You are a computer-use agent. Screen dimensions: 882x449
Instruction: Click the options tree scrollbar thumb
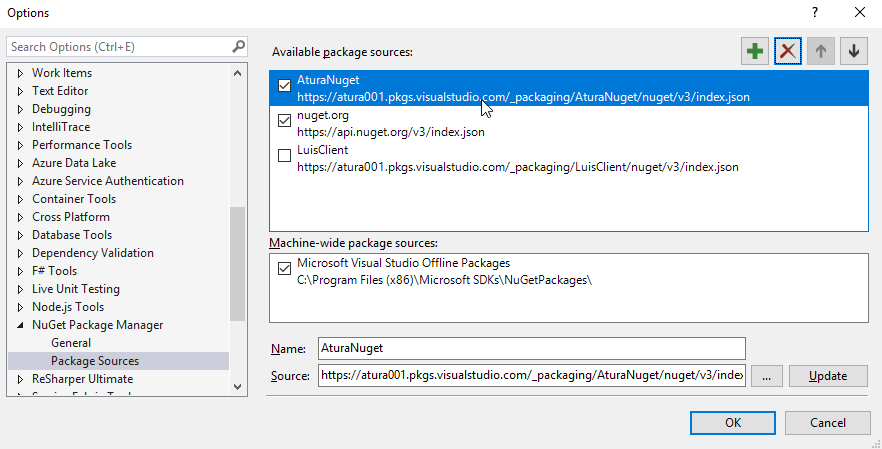237,263
